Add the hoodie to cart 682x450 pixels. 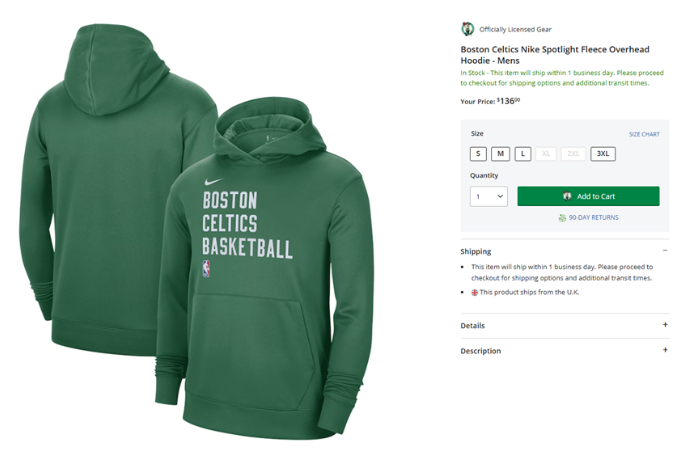coord(588,196)
